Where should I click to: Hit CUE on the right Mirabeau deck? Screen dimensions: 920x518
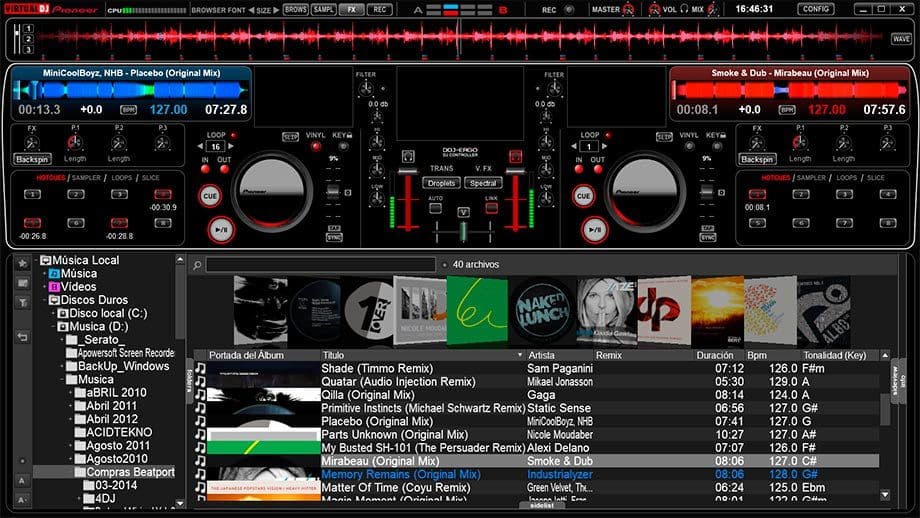click(583, 196)
